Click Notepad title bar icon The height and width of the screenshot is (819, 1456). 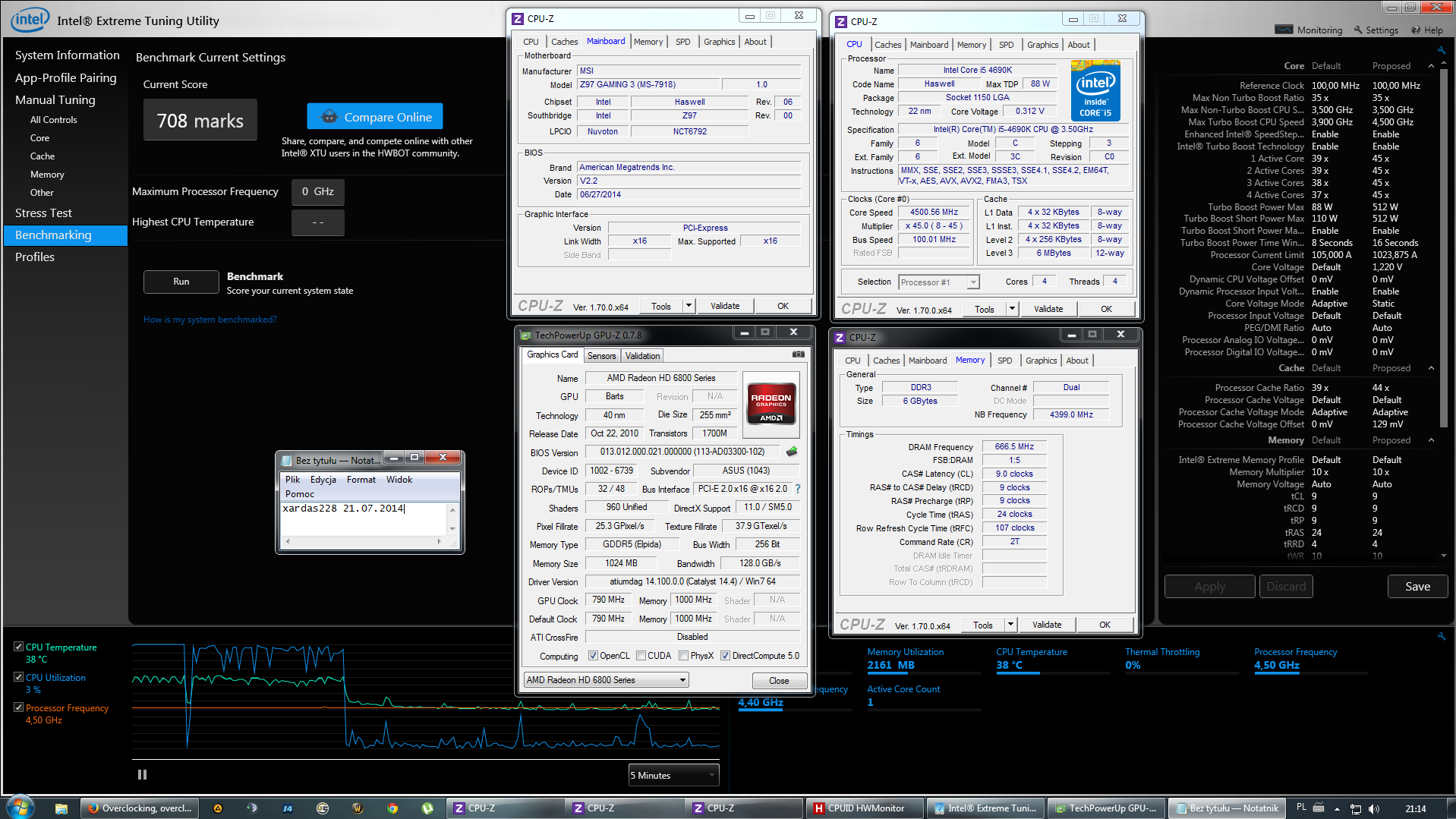(x=286, y=460)
